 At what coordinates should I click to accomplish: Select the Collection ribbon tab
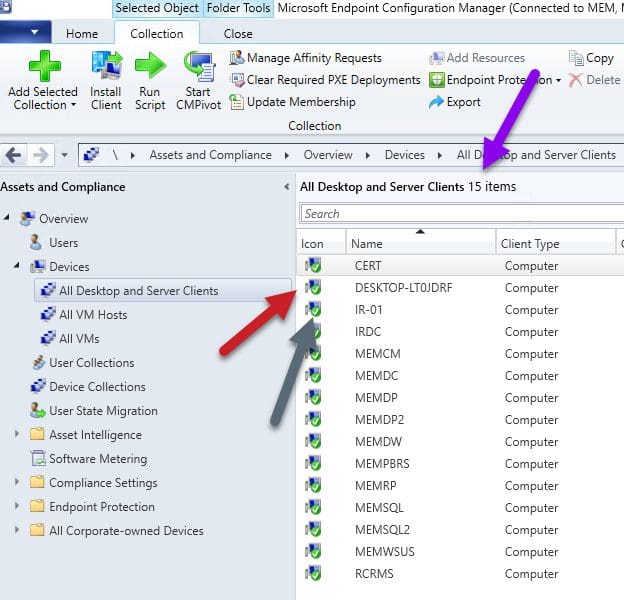[157, 34]
